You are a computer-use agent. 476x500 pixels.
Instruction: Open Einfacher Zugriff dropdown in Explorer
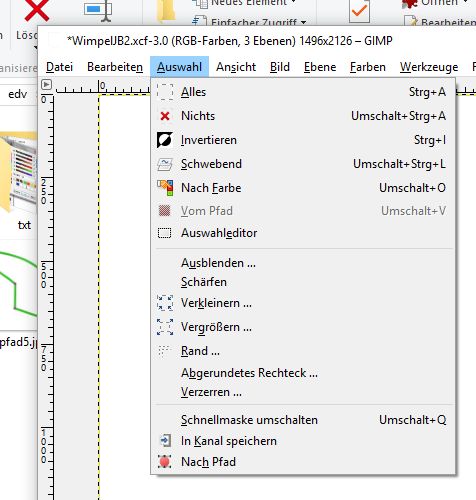[x=249, y=22]
